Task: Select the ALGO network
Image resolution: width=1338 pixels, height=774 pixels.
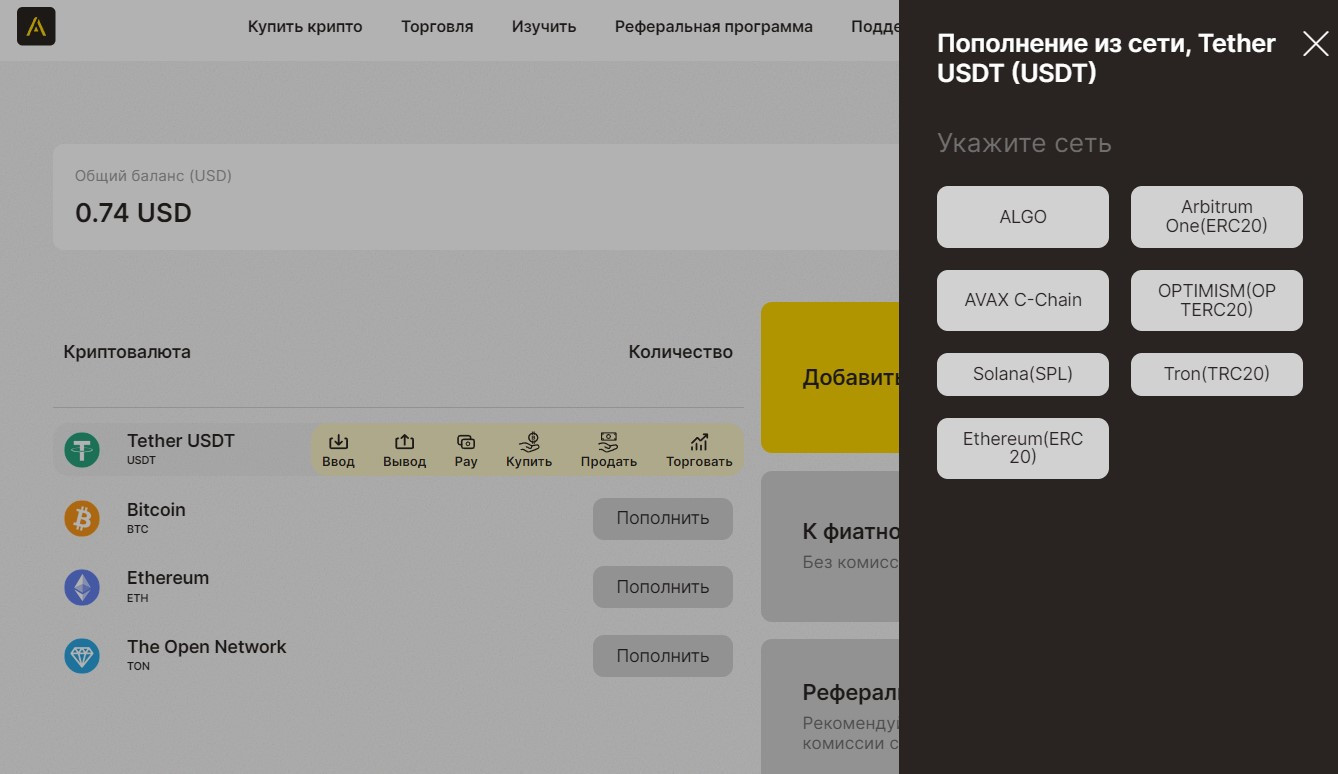Action: coord(1022,217)
